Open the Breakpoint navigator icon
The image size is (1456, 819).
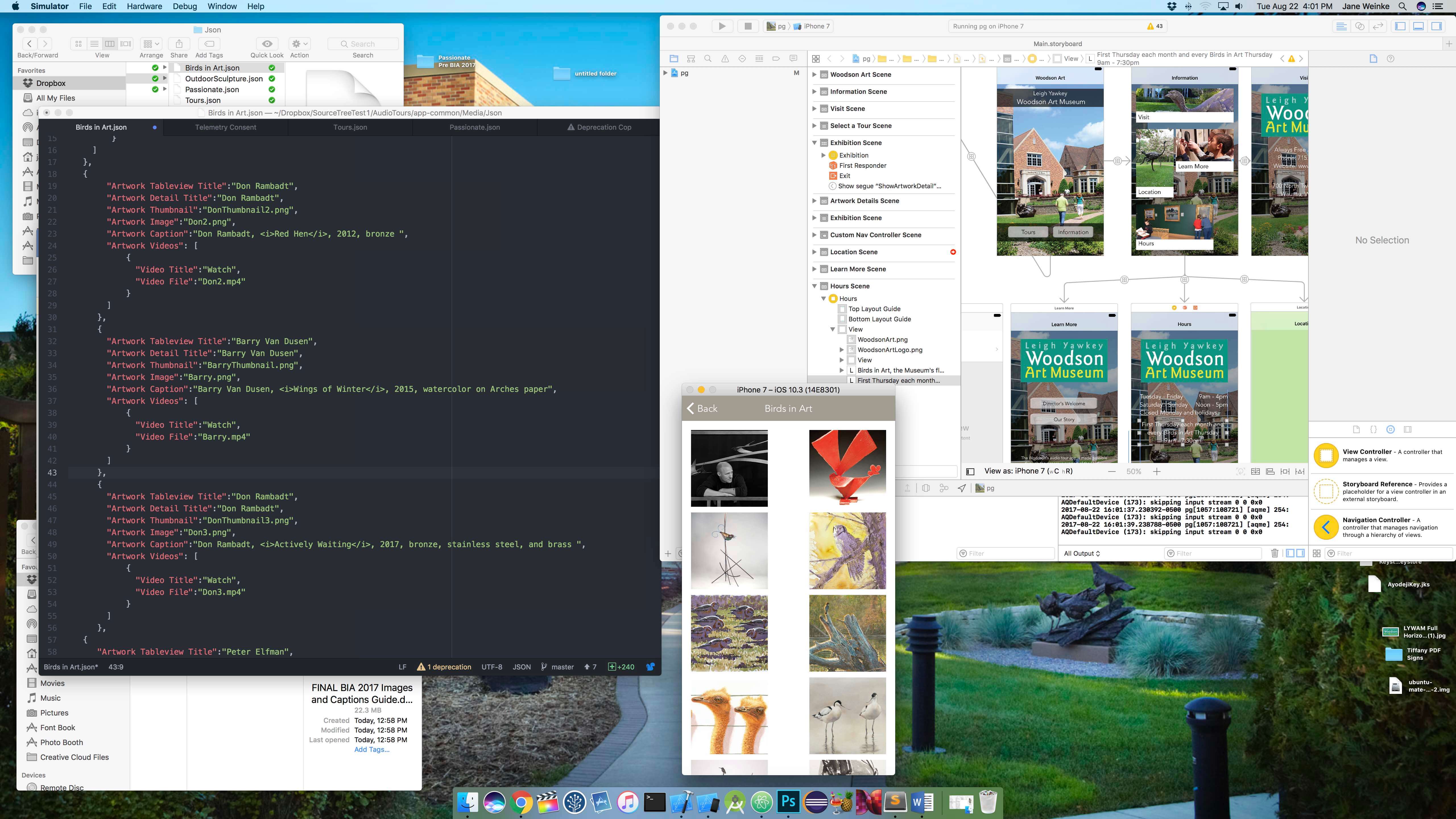tap(776, 59)
